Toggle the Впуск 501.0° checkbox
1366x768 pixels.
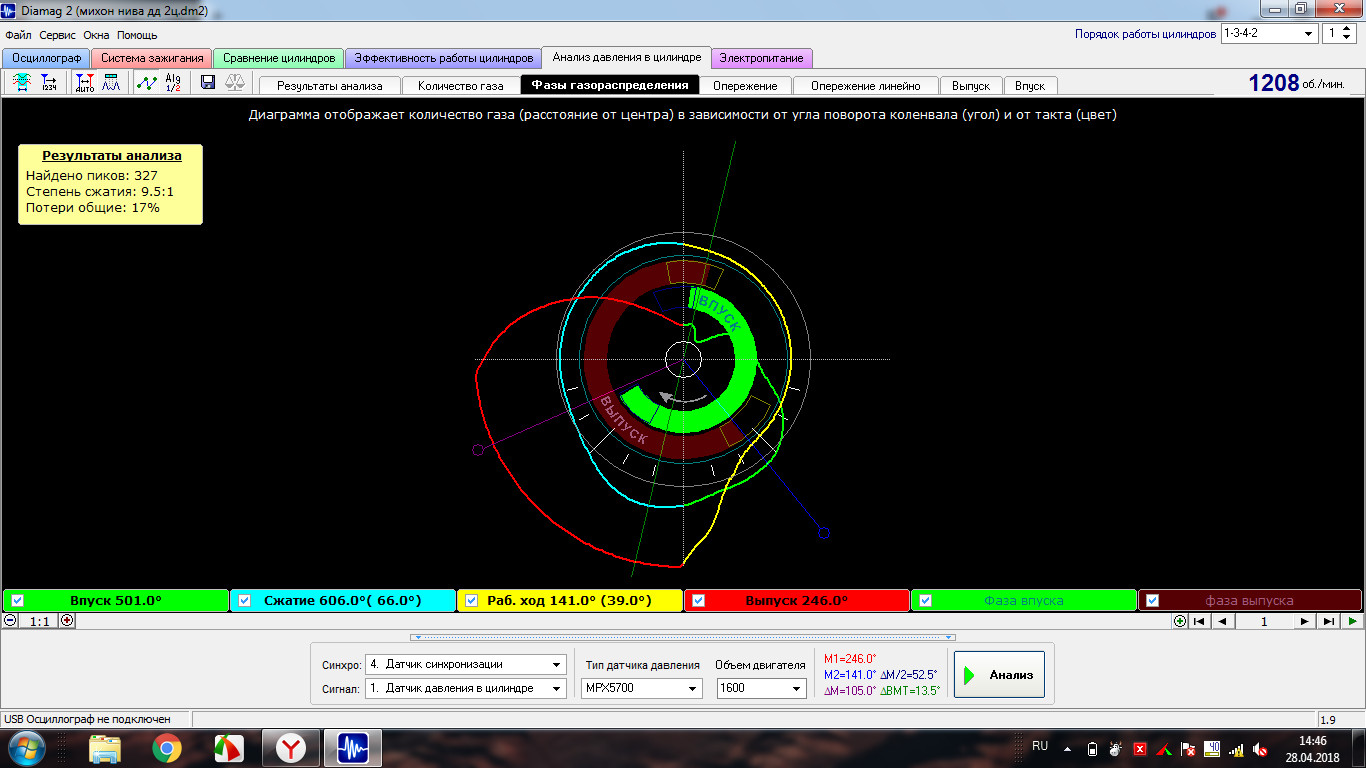(x=17, y=600)
